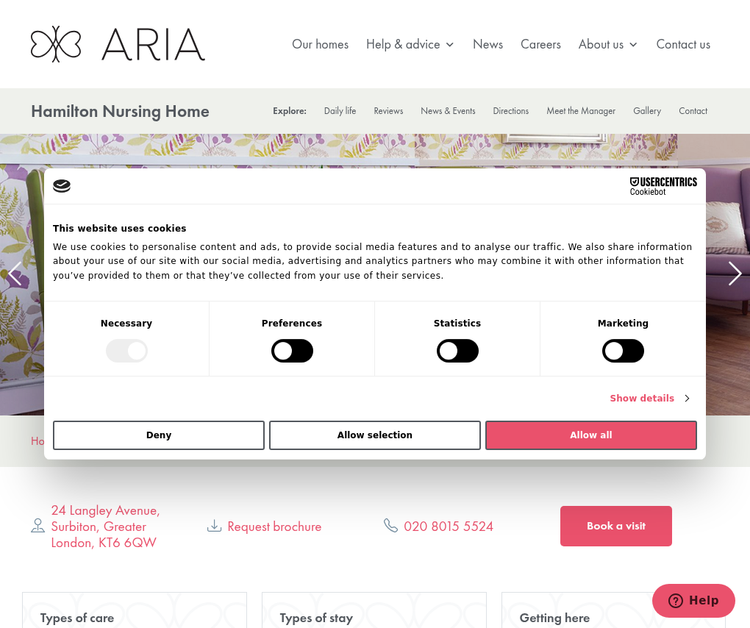750x628 pixels.
Task: Enable the Preferences cookie toggle
Action: coord(292,351)
